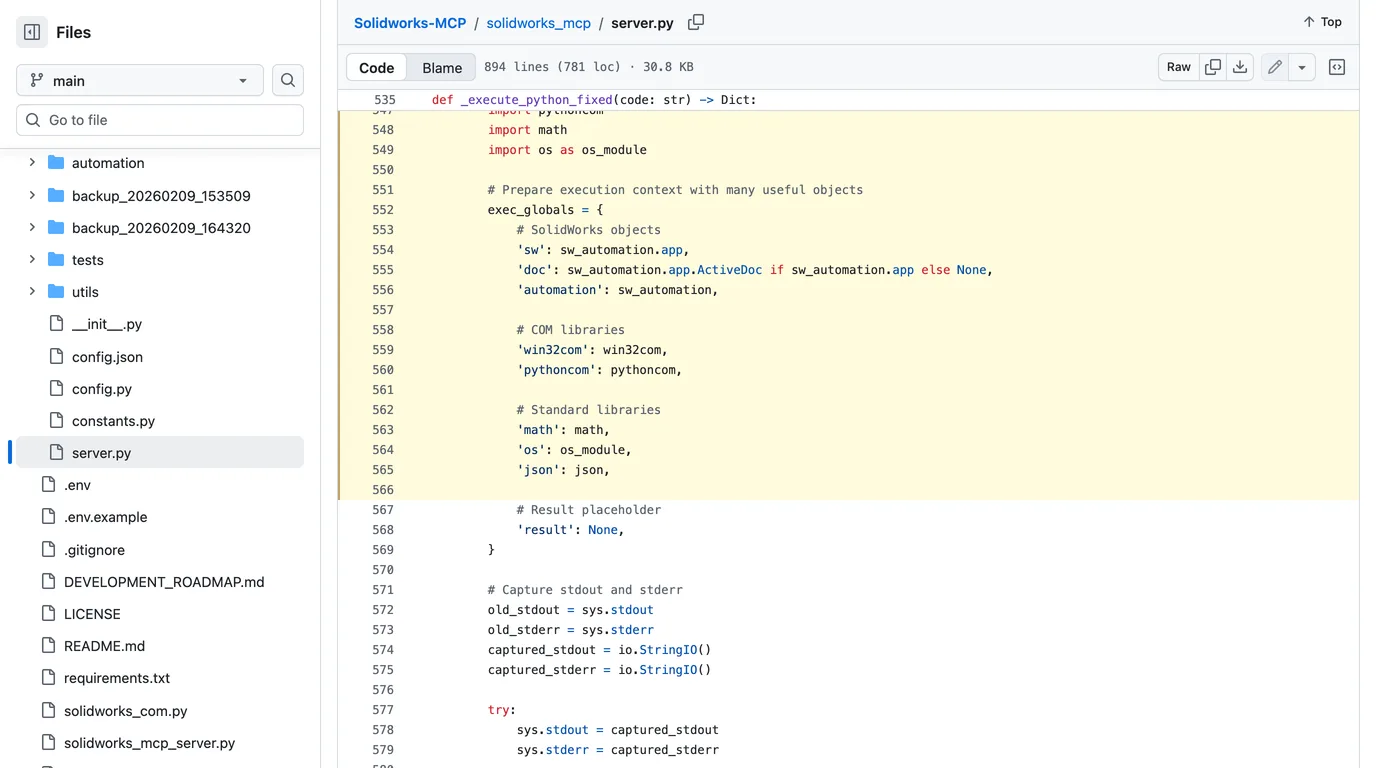
Task: Open requirements.txt file
Action: (117, 678)
